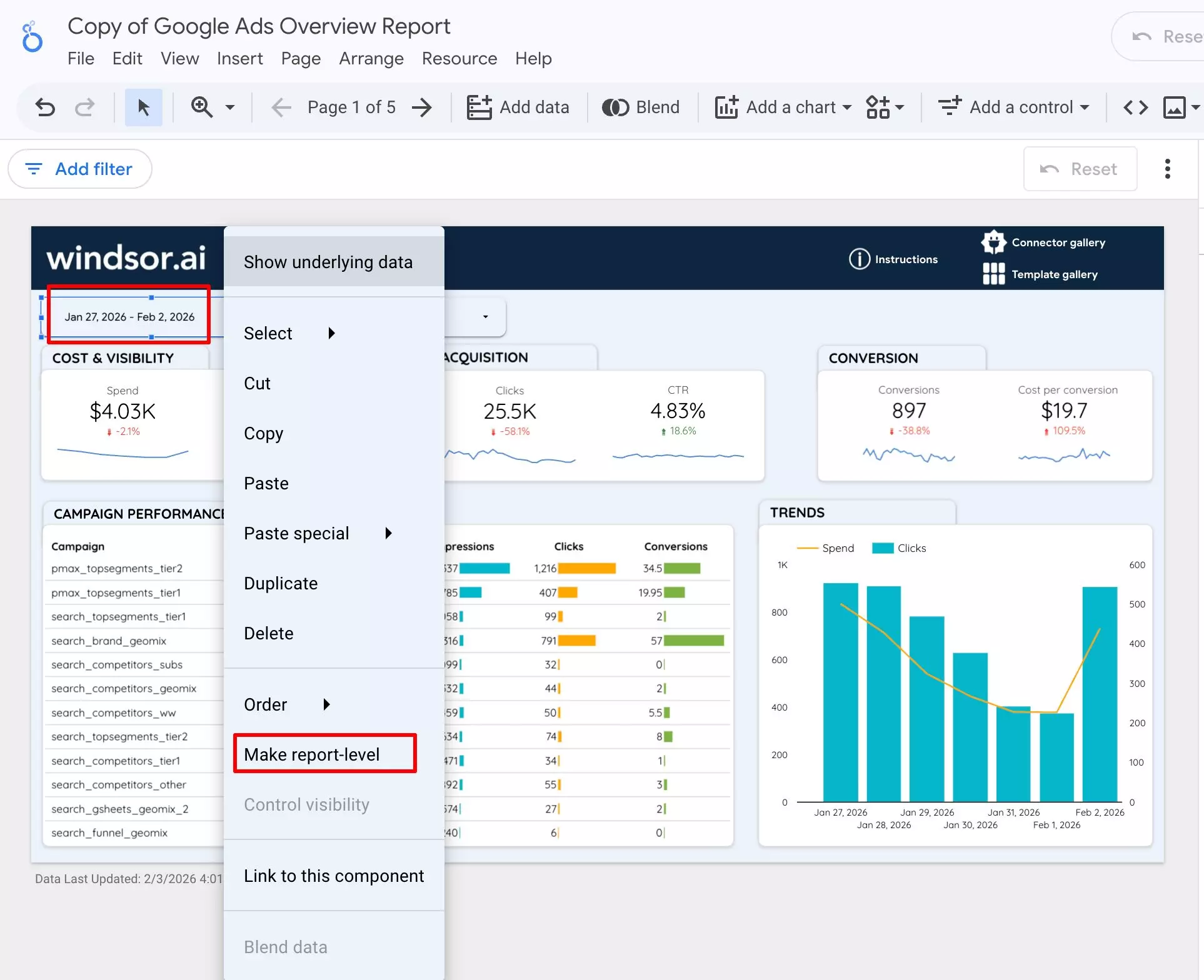This screenshot has width=1204, height=980.
Task: Open the Template gallery
Action: 993,274
